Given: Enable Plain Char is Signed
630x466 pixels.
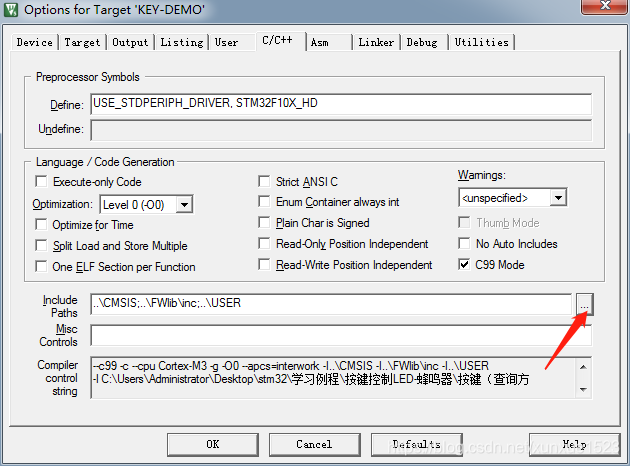Looking at the screenshot, I should (264, 222).
